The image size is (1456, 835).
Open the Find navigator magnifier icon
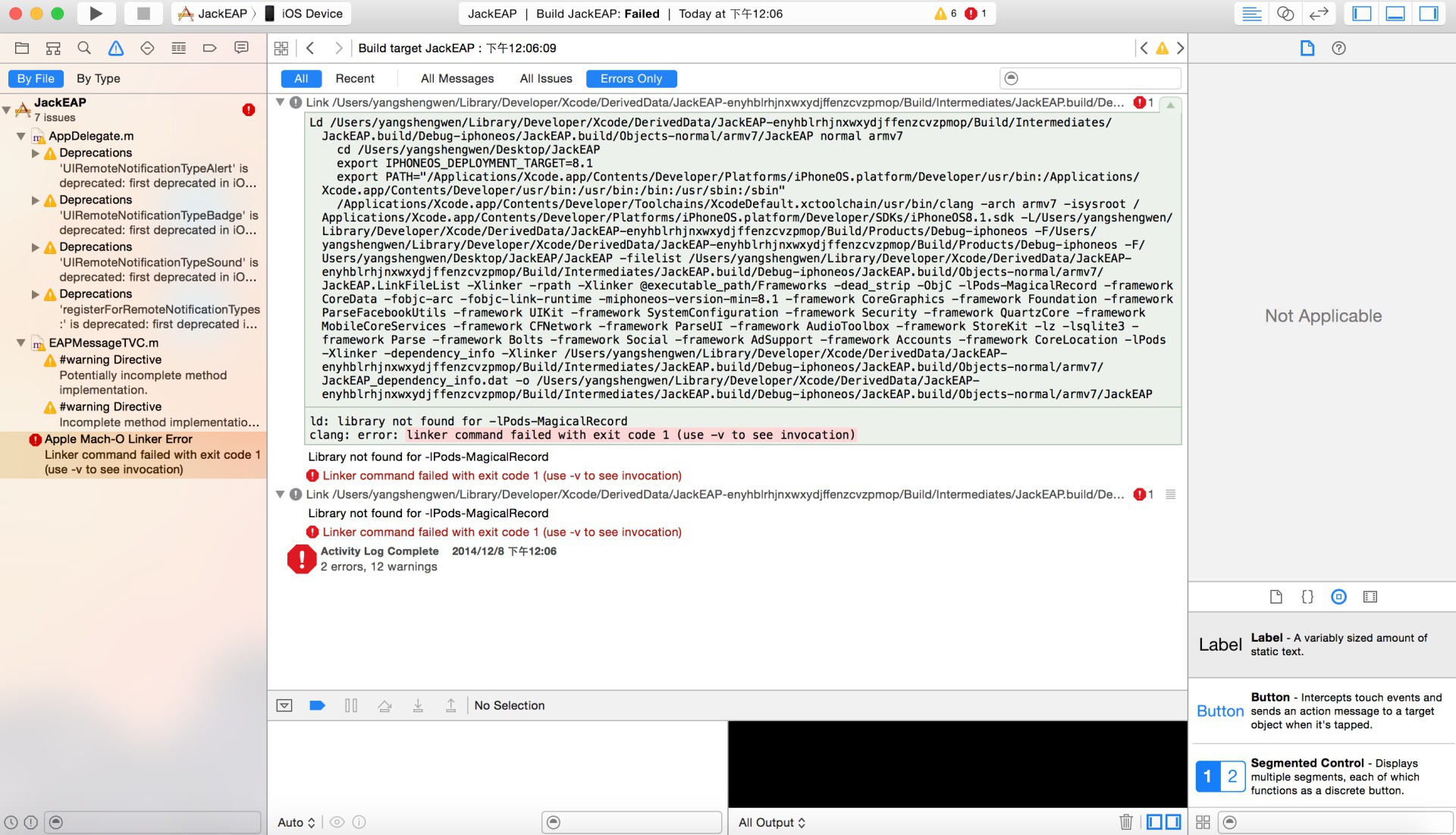[x=84, y=48]
